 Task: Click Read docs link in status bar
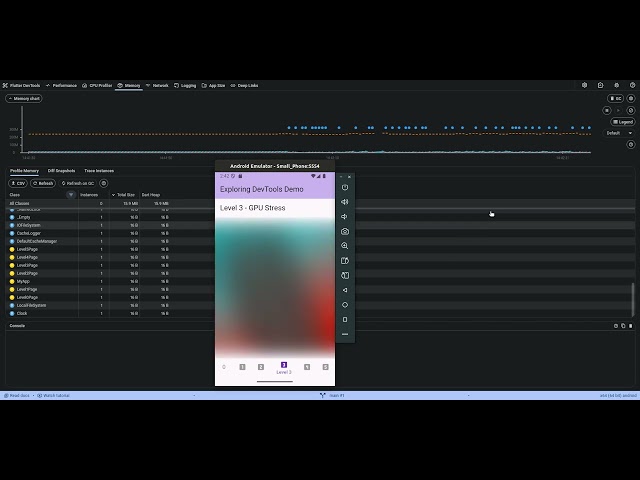pos(17,396)
